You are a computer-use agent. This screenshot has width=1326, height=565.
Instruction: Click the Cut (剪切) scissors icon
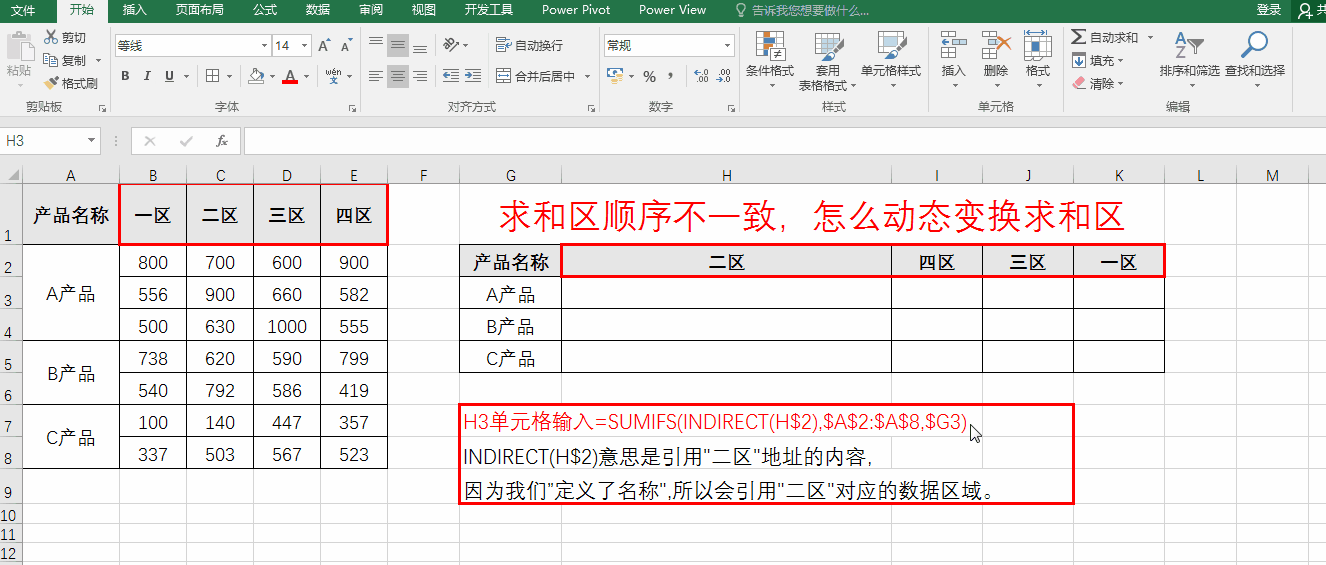[51, 38]
